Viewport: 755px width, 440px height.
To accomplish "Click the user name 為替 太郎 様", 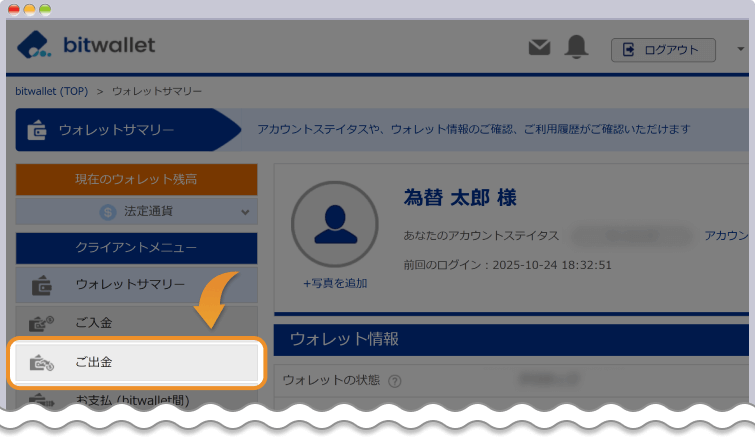I will click(x=460, y=197).
